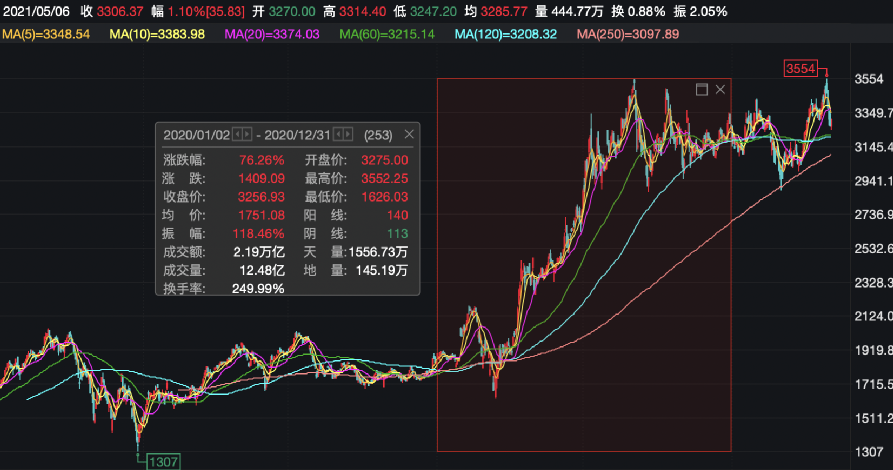Click the 2021/05/06 date in header
The image size is (893, 470).
pyautogui.click(x=35, y=11)
